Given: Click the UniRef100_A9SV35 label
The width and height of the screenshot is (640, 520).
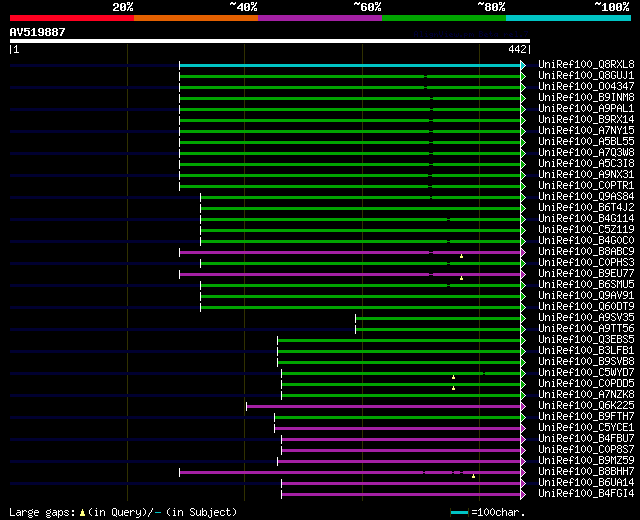Looking at the screenshot, I should (586, 318).
